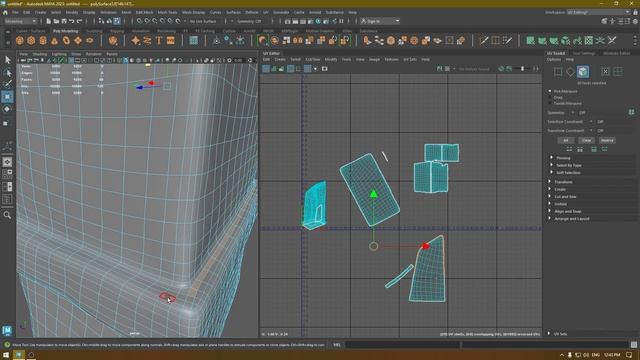Select UV shell mode cube icon in UV Toolkit
Viewport: 640px width, 360px height.
tap(583, 71)
